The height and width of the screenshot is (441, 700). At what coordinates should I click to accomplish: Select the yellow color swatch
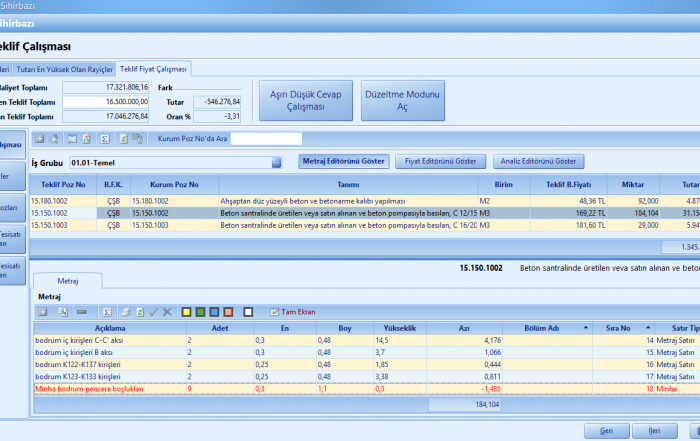click(186, 312)
